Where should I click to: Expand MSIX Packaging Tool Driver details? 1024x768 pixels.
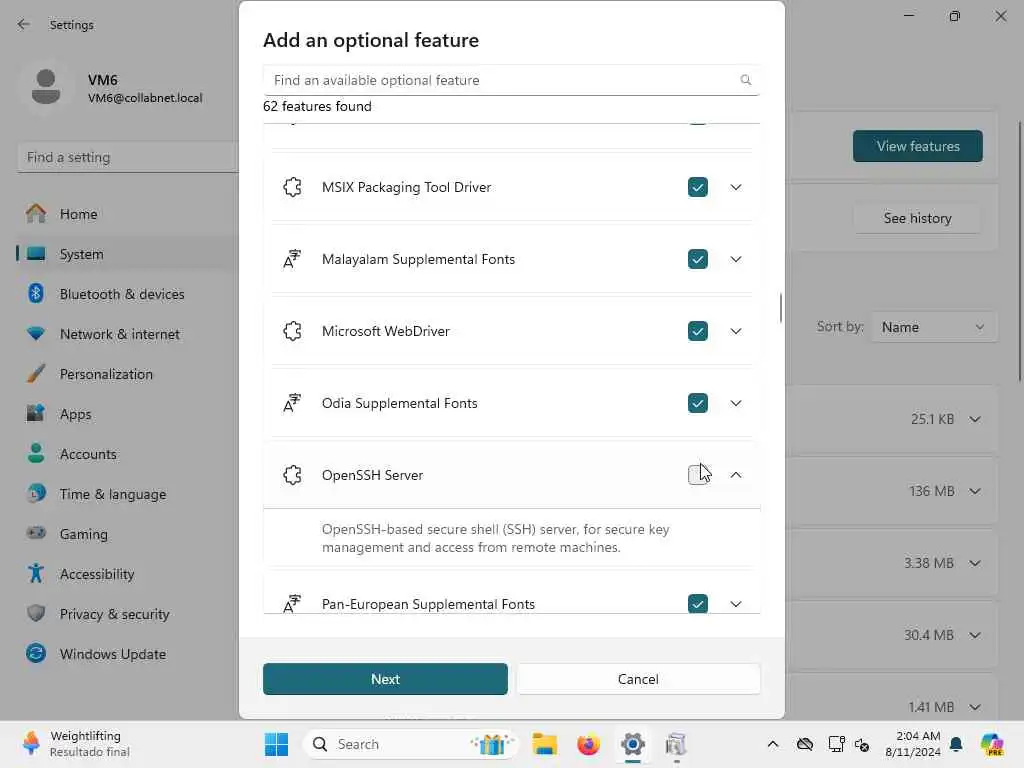[x=736, y=187]
